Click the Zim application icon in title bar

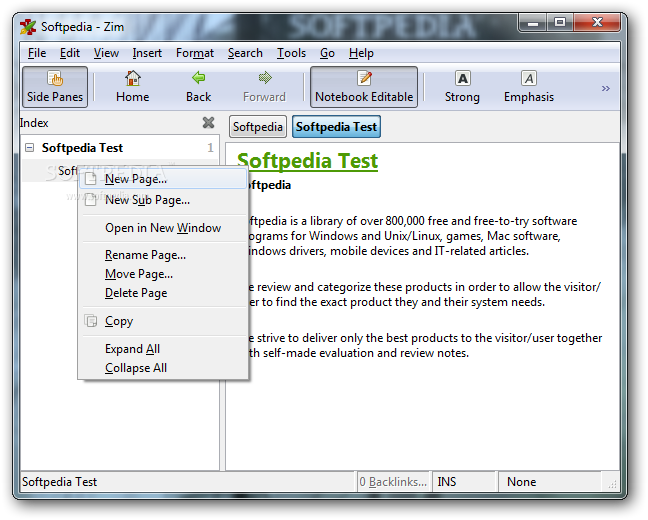tap(28, 27)
